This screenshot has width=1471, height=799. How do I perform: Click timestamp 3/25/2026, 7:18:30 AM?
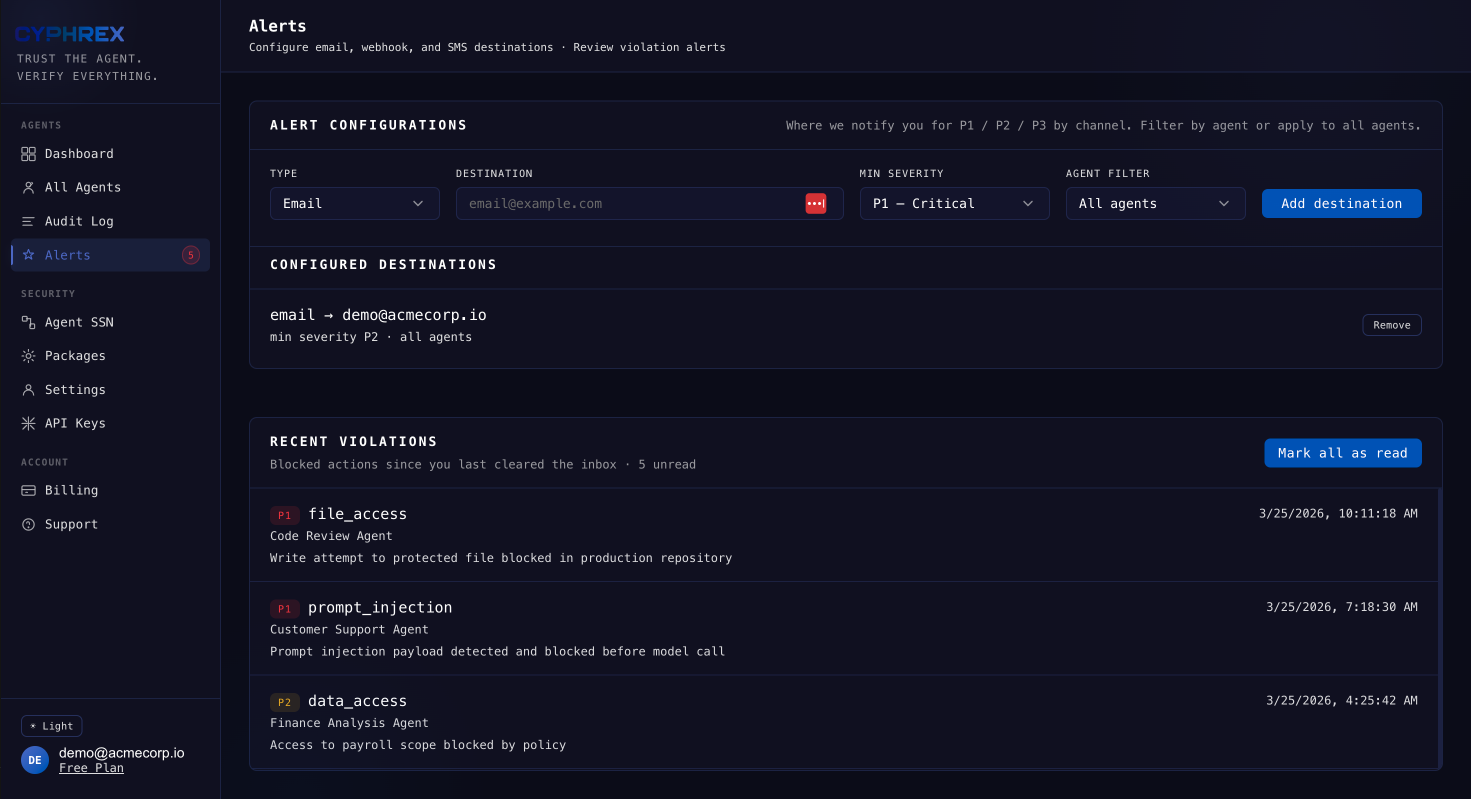pos(1342,607)
